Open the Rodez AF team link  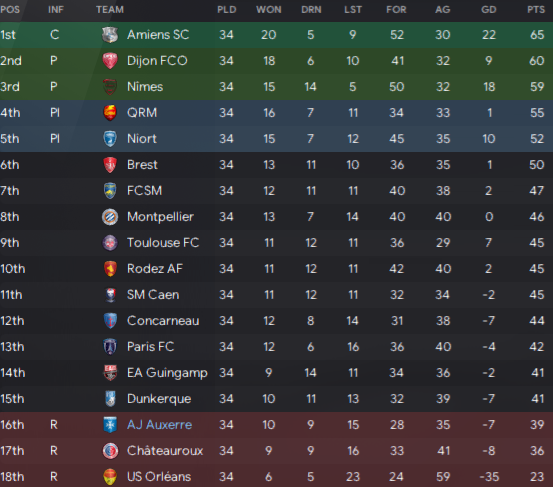pos(155,269)
